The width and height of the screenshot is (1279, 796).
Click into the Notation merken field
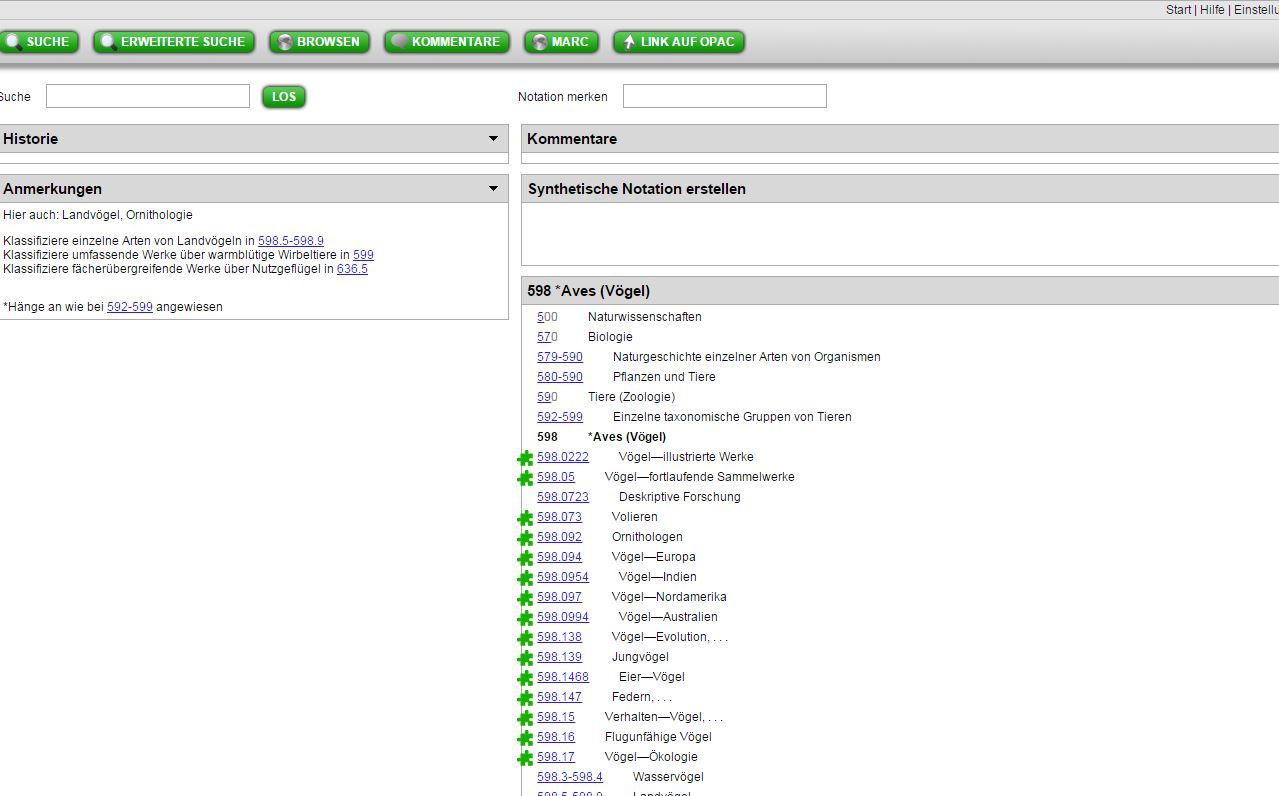coord(724,96)
